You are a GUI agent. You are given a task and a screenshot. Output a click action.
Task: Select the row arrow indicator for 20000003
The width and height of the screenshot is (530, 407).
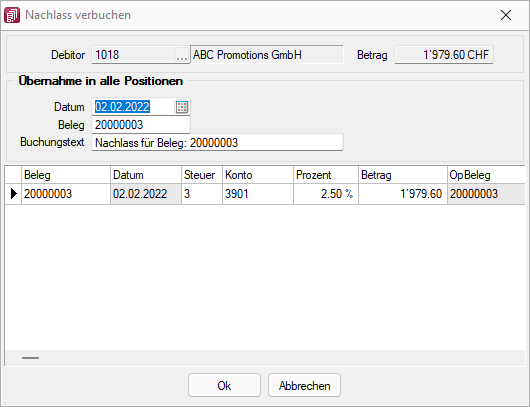[14, 194]
